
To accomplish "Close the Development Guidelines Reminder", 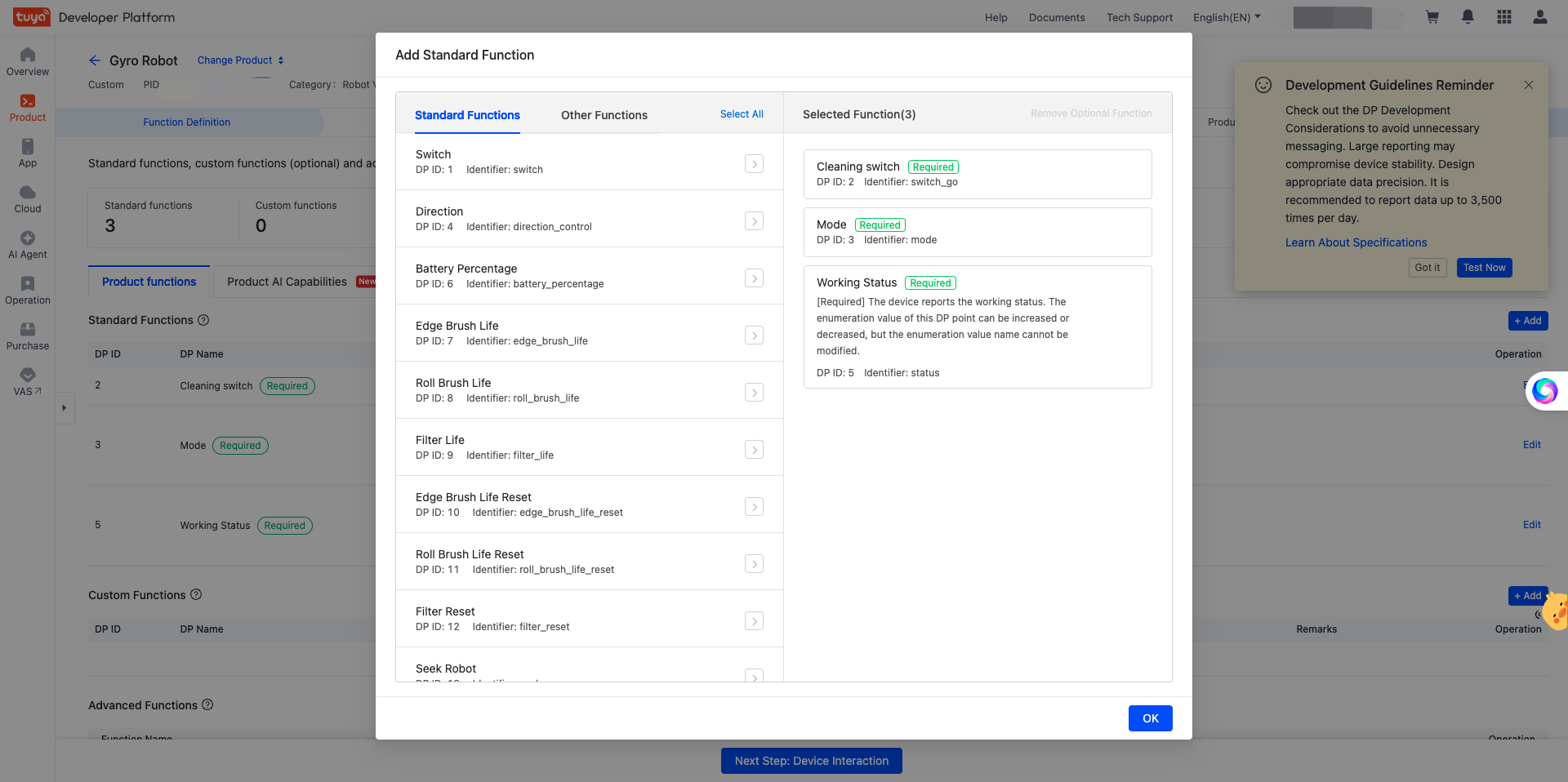I will [x=1528, y=85].
